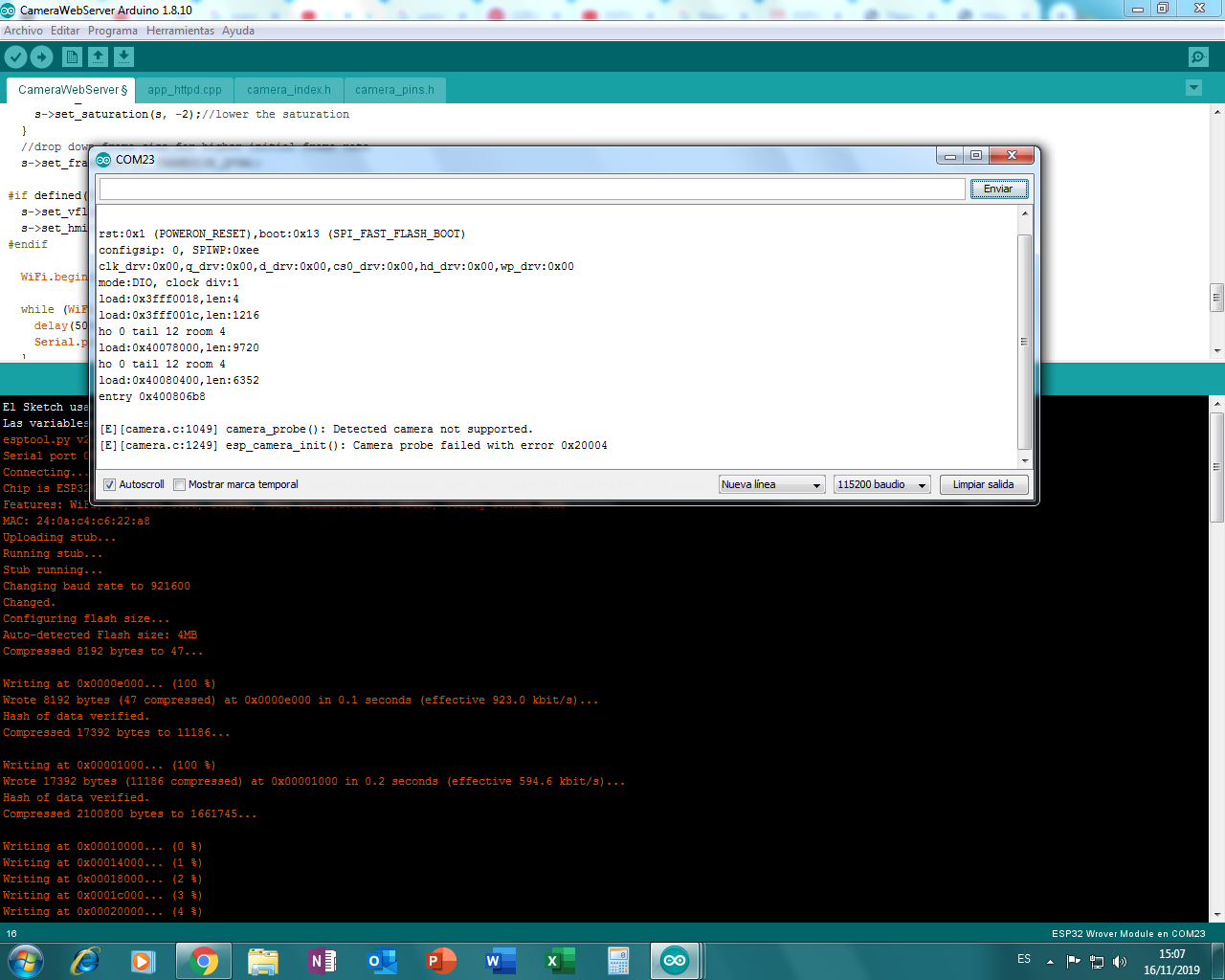The width and height of the screenshot is (1225, 980).
Task: Open the tab options dropdown arrow
Action: pos(1193,88)
